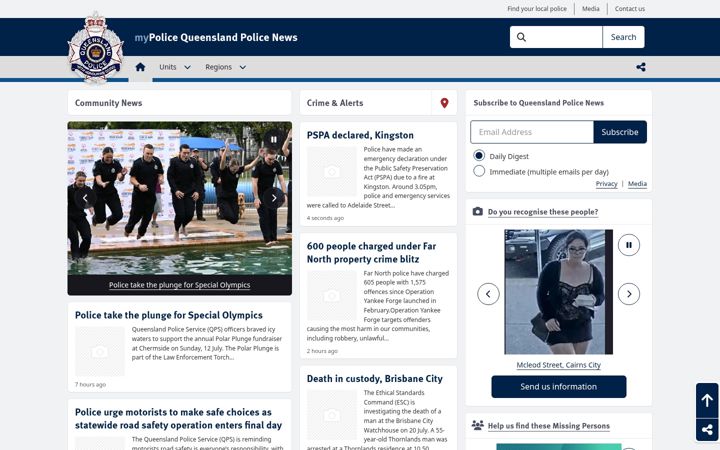Open Help us find Missing Persons link
This screenshot has width=720, height=450.
coord(548,426)
